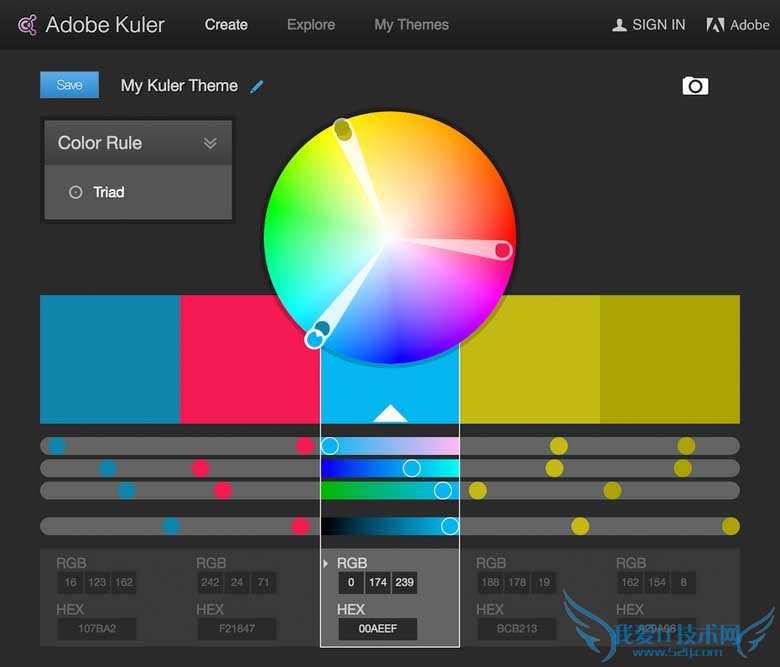Click HEX field BCB213
The image size is (780, 667).
point(517,629)
